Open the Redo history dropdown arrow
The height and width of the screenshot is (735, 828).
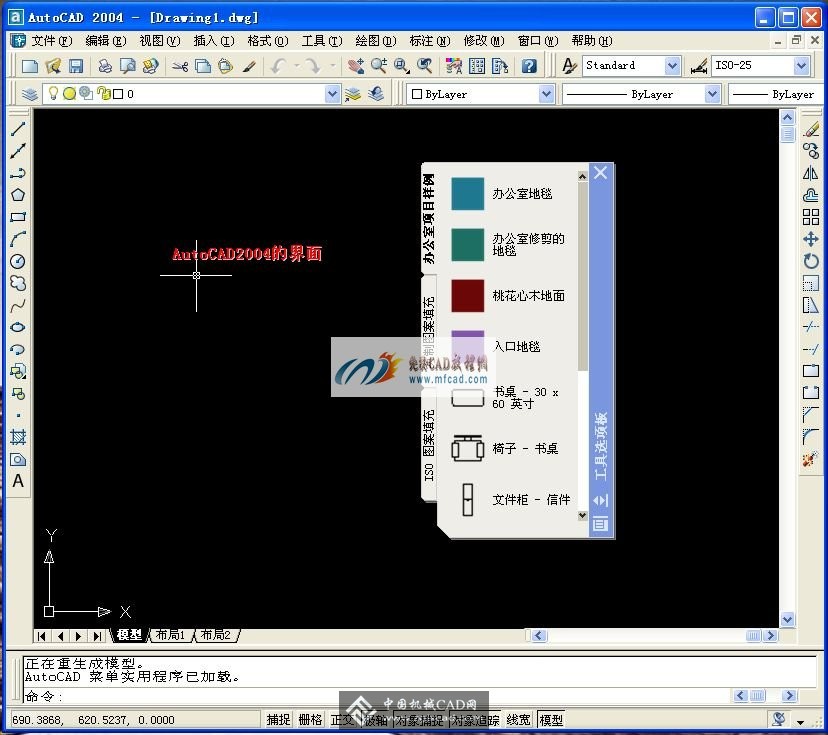click(x=333, y=66)
